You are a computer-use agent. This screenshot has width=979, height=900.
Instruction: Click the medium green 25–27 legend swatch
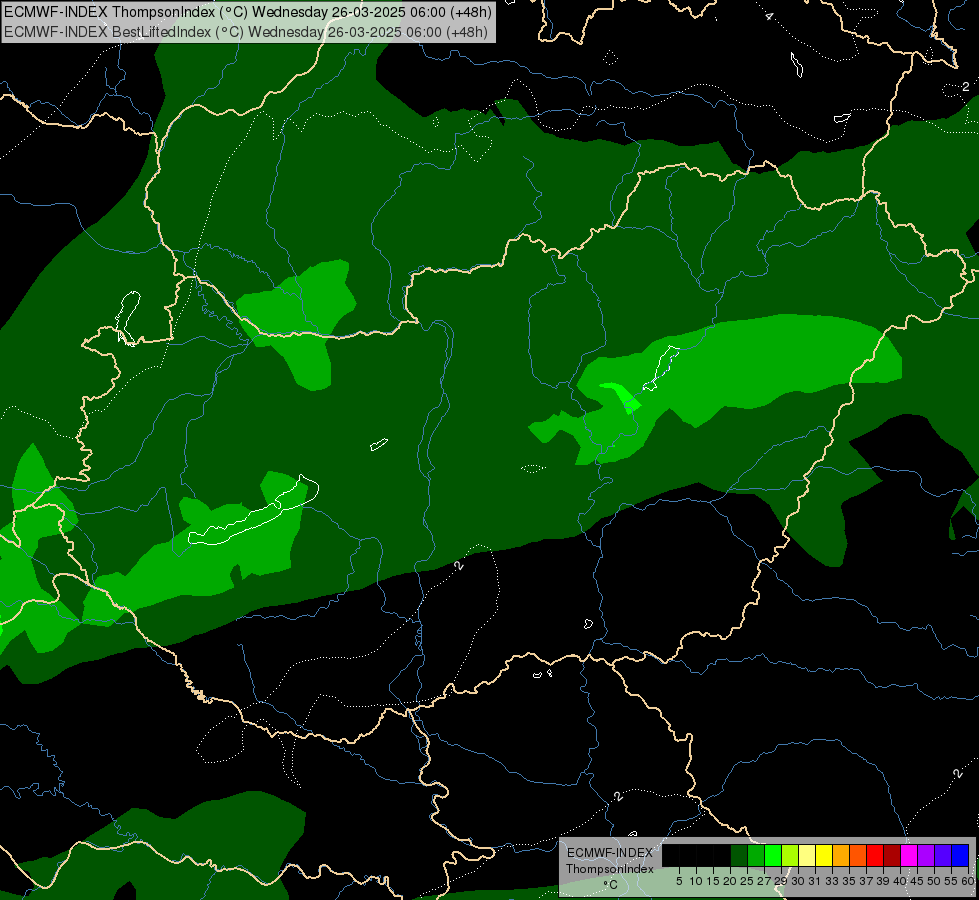click(756, 856)
